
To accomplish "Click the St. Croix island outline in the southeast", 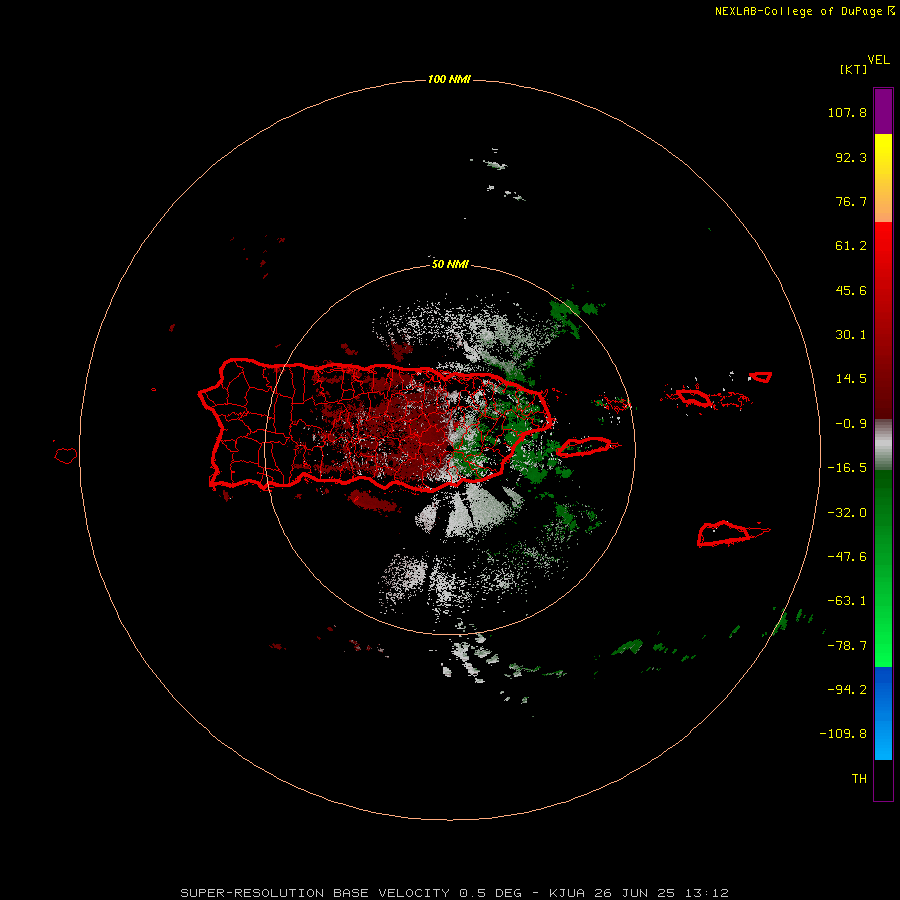I will [724, 533].
